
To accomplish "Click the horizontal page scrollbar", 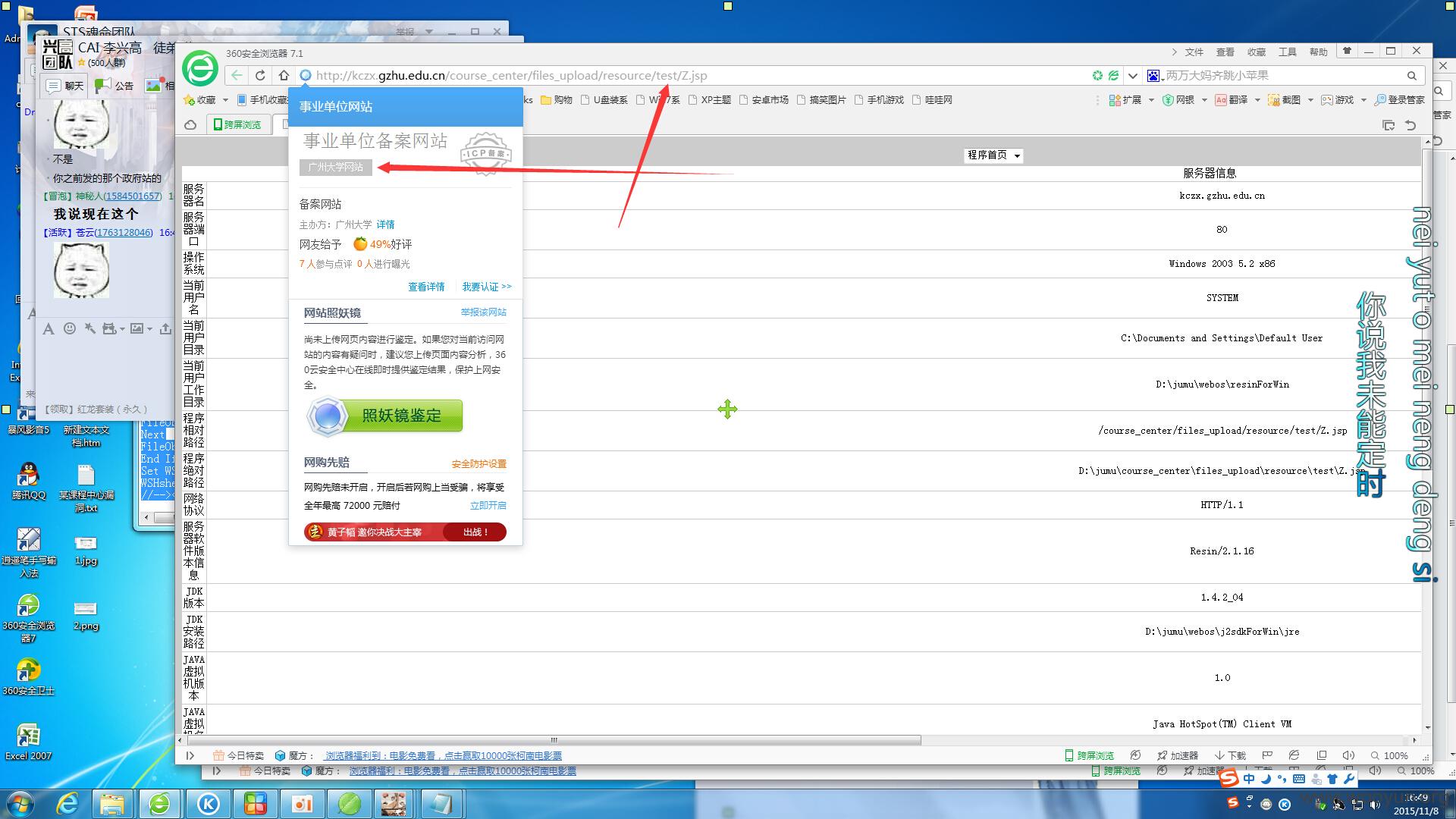I will [554, 739].
